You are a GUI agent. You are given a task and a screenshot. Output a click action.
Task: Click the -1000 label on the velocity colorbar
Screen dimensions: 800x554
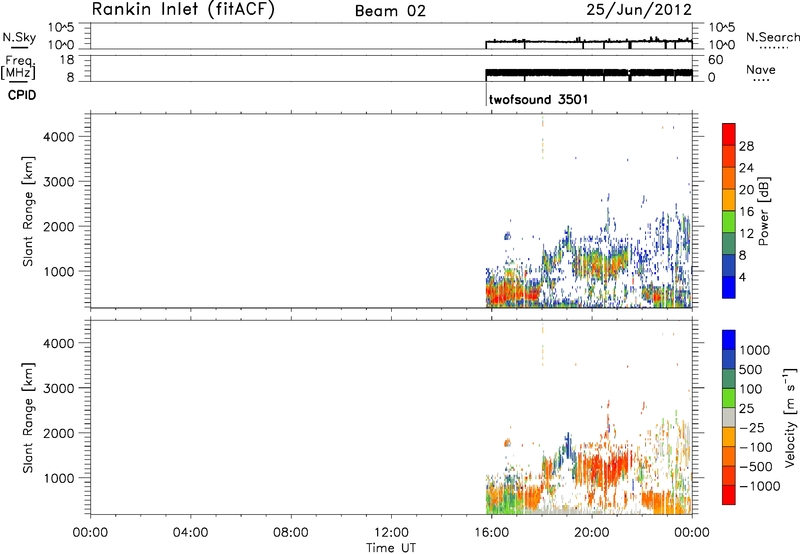(x=760, y=486)
